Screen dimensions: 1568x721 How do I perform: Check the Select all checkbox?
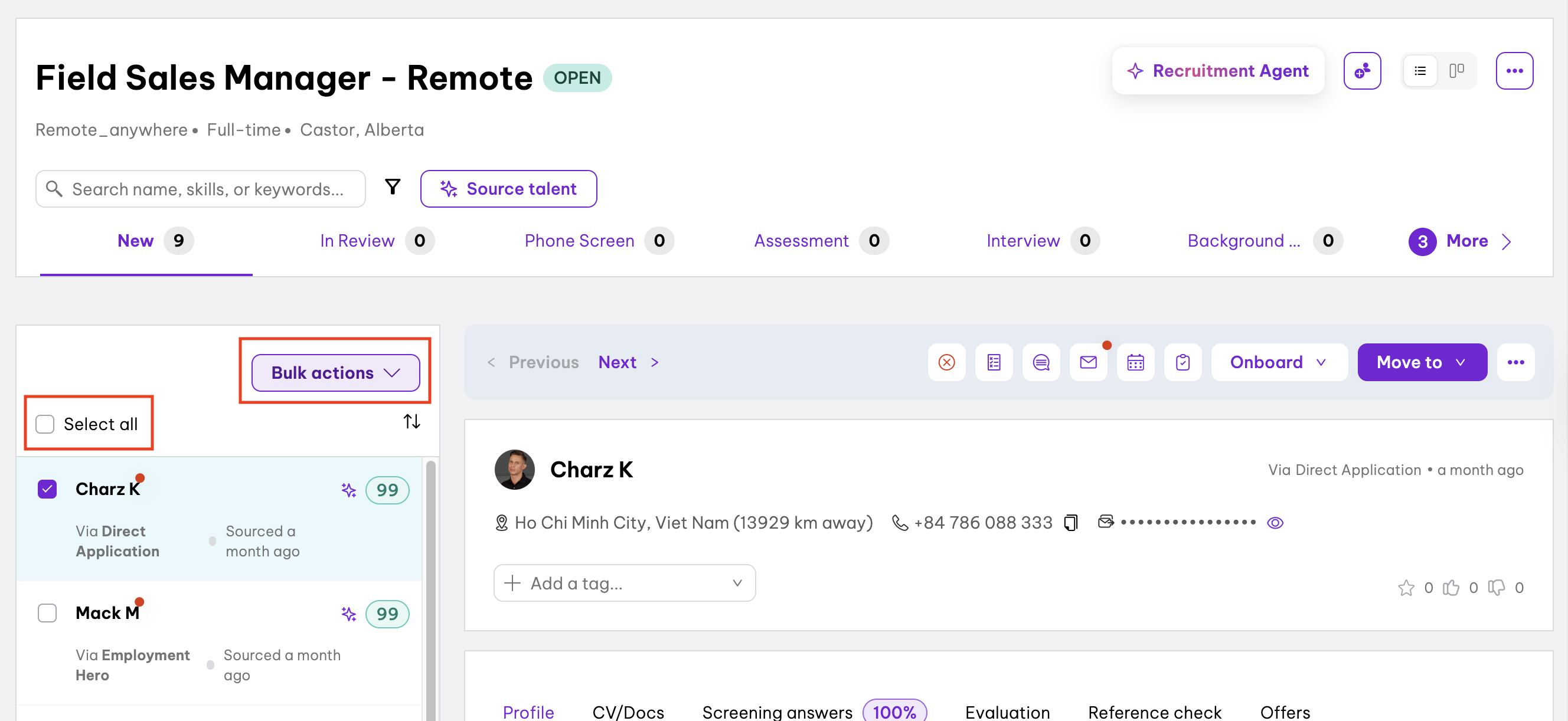point(45,424)
